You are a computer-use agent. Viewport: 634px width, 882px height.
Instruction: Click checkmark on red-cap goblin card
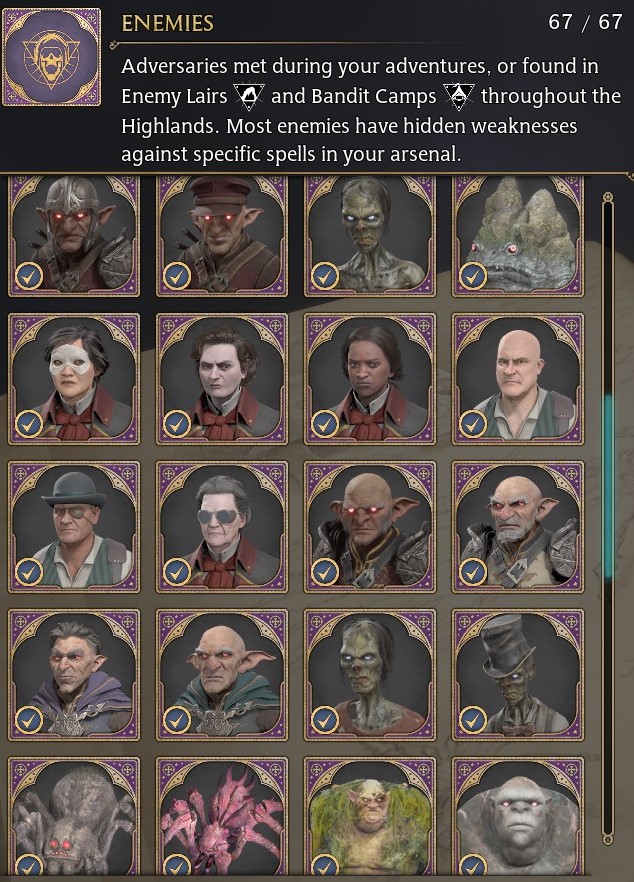(x=177, y=276)
